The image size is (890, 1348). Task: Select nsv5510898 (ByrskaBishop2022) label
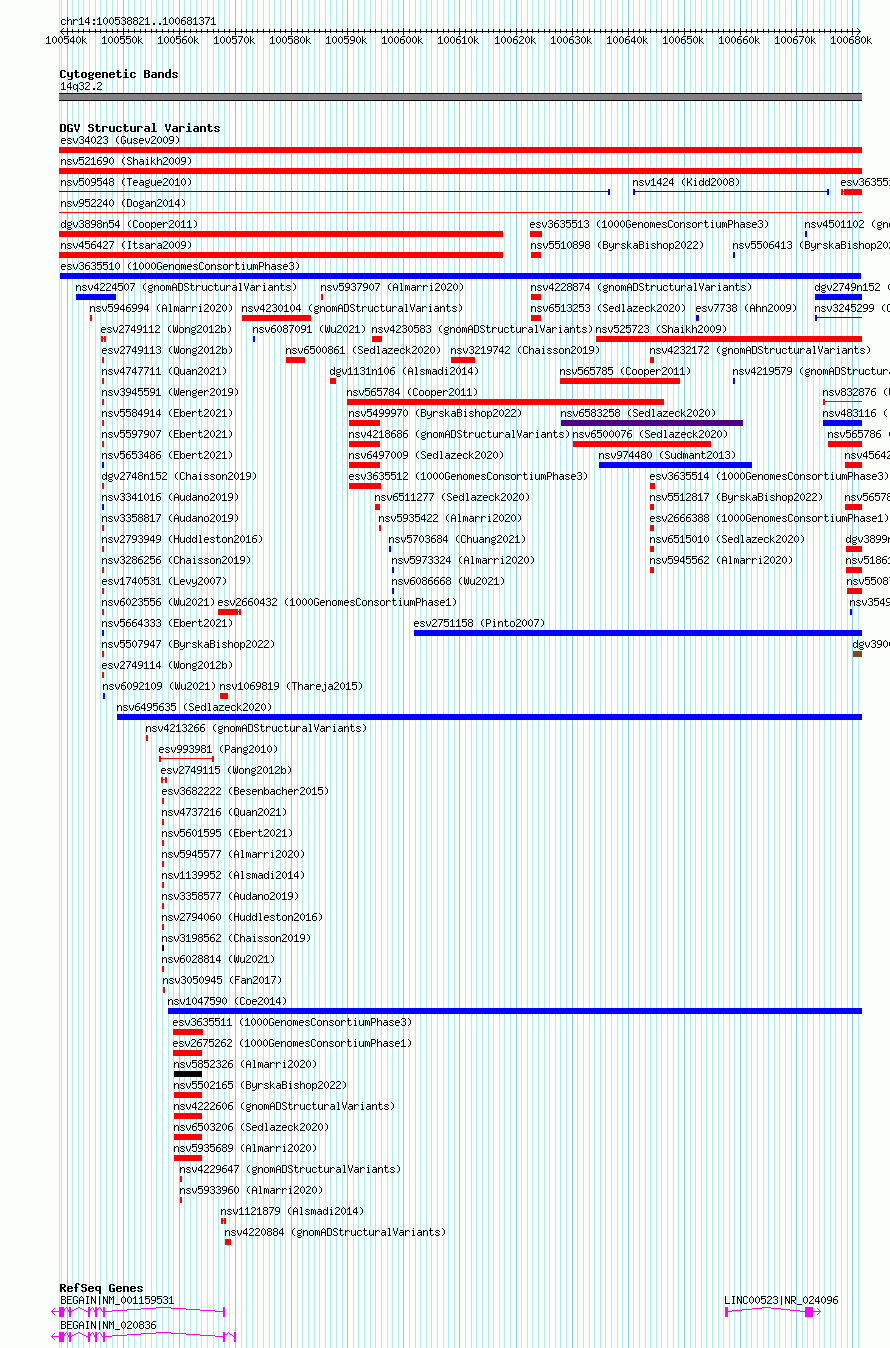coord(616,245)
